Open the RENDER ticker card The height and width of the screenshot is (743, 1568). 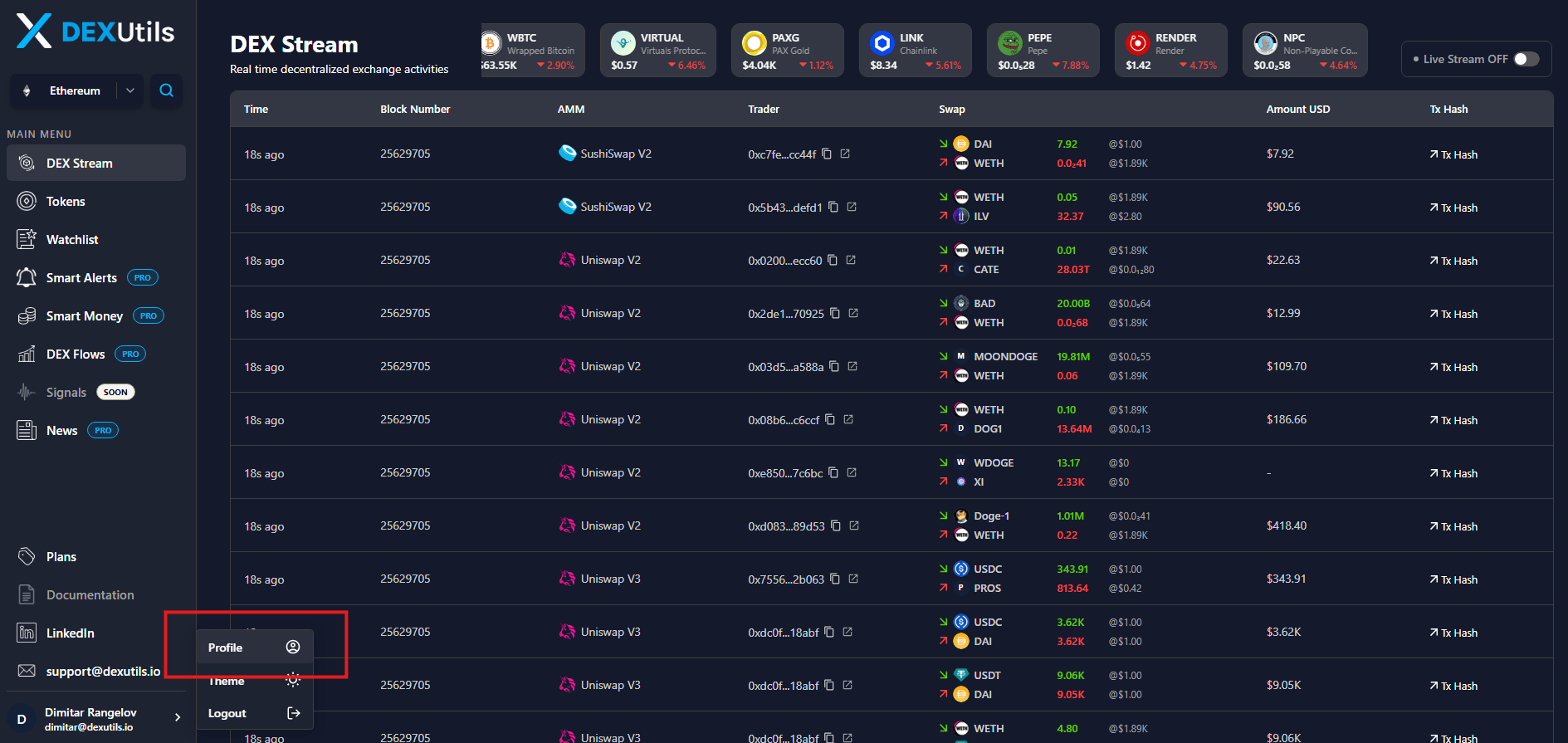[x=1171, y=51]
